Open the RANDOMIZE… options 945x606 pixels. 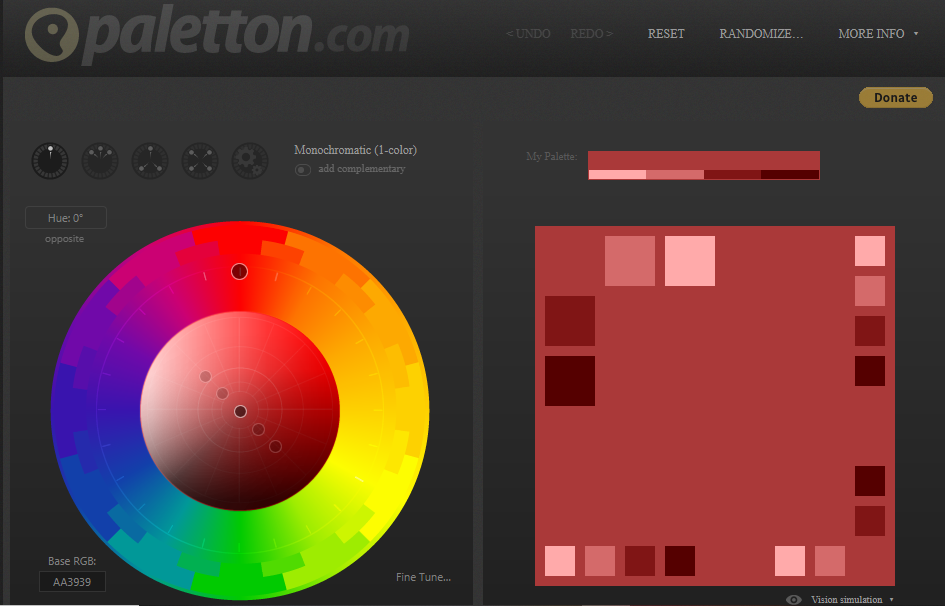(x=761, y=33)
